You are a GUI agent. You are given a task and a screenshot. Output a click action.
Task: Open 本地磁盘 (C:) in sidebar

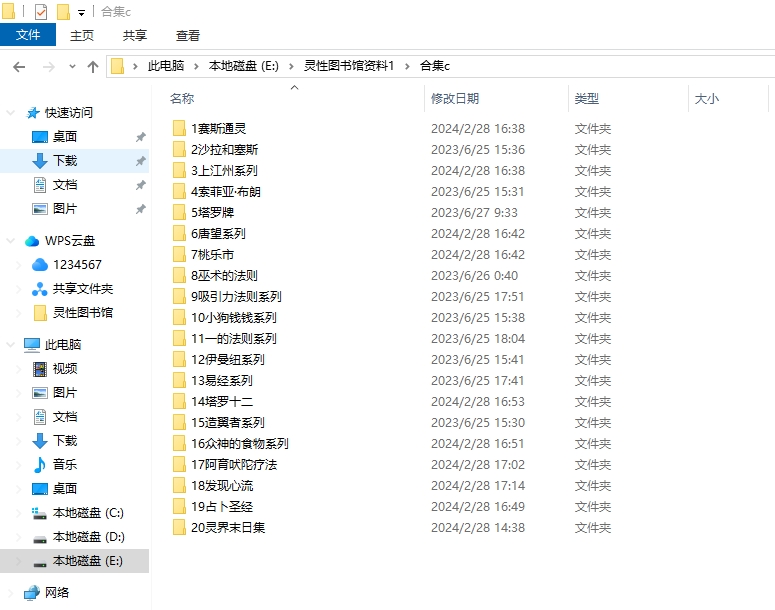click(88, 513)
